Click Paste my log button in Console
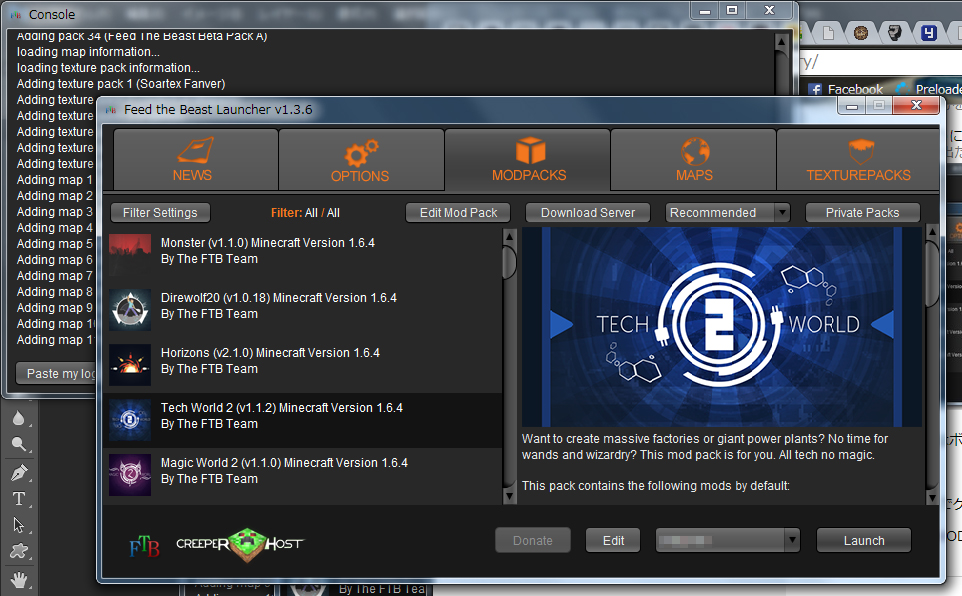The width and height of the screenshot is (962, 596). pos(56,374)
